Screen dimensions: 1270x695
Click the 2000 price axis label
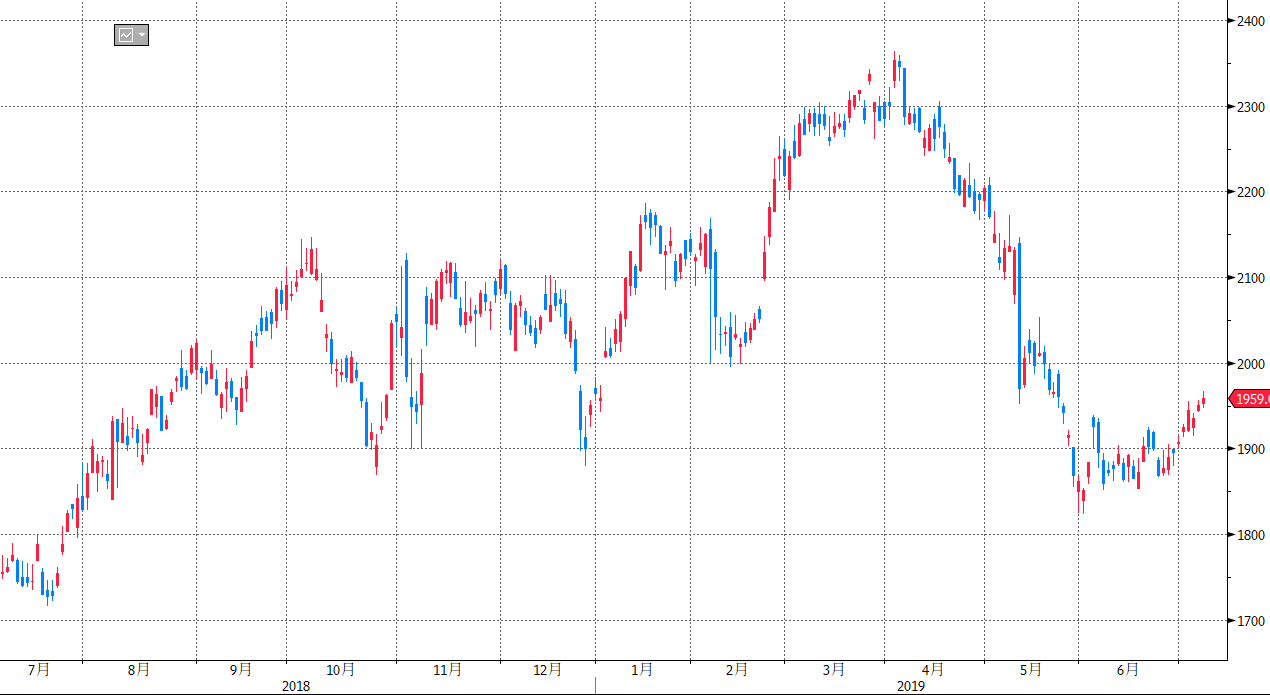(x=1250, y=364)
